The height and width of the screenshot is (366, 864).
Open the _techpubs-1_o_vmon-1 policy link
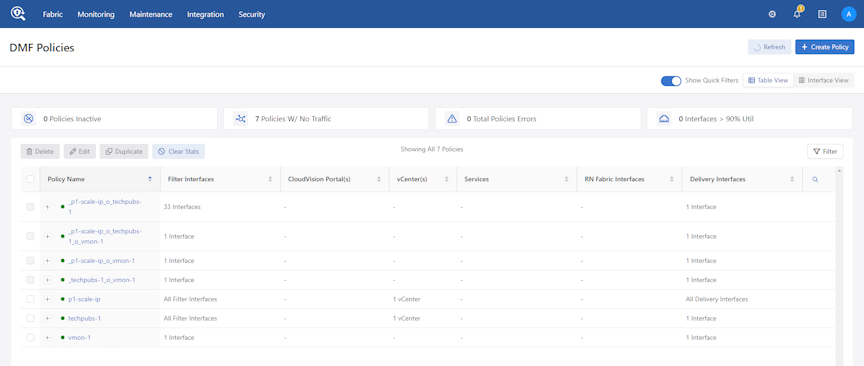[x=101, y=280]
